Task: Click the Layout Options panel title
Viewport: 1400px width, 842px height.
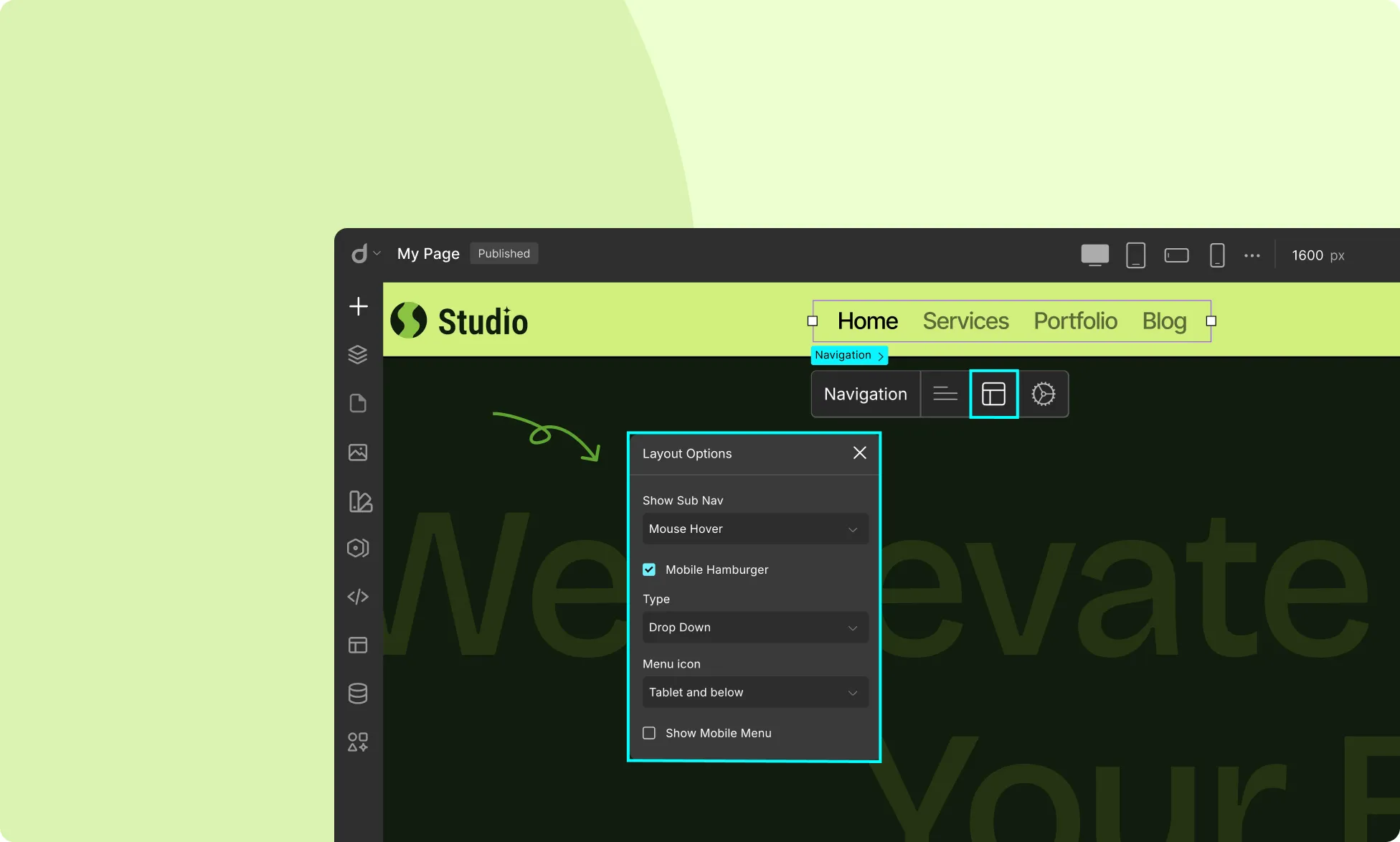Action: click(687, 453)
